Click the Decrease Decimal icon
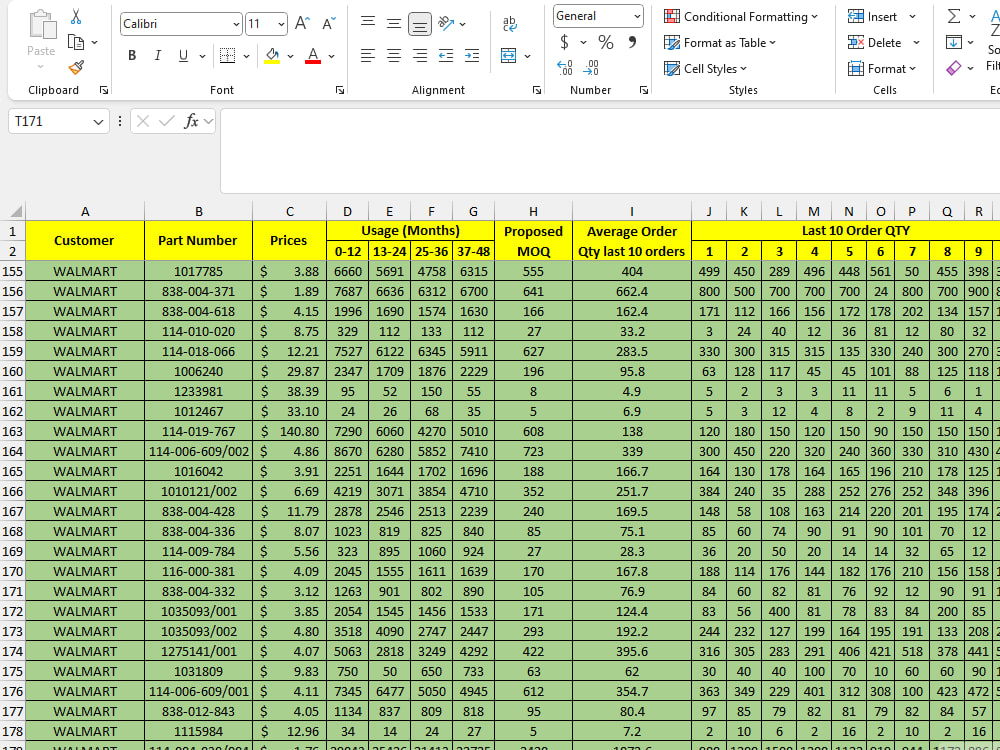The height and width of the screenshot is (750, 1000). pyautogui.click(x=591, y=68)
